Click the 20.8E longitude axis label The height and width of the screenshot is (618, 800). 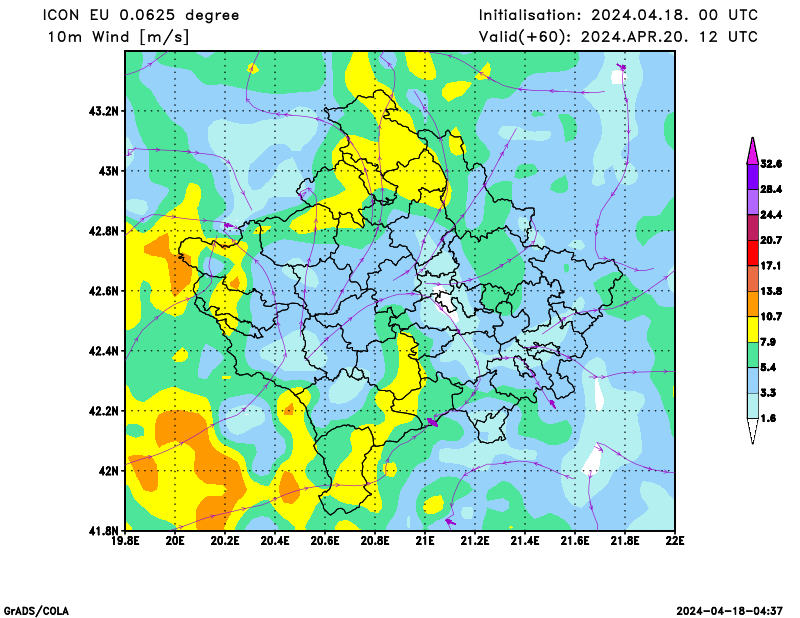(375, 540)
